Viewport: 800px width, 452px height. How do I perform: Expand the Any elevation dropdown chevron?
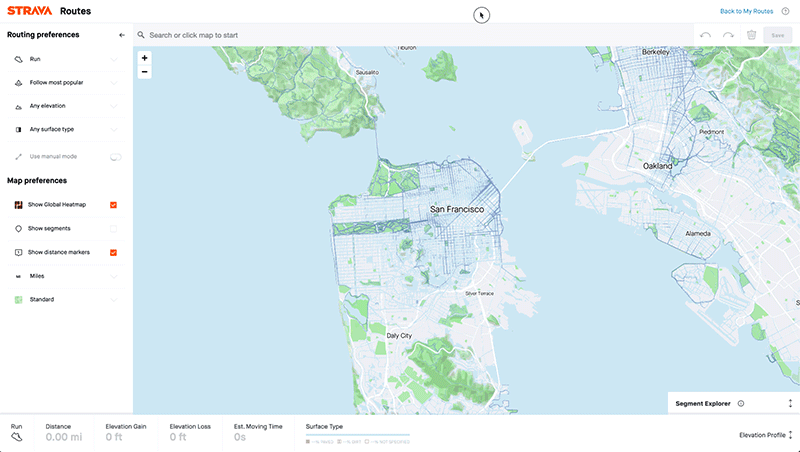[x=114, y=106]
